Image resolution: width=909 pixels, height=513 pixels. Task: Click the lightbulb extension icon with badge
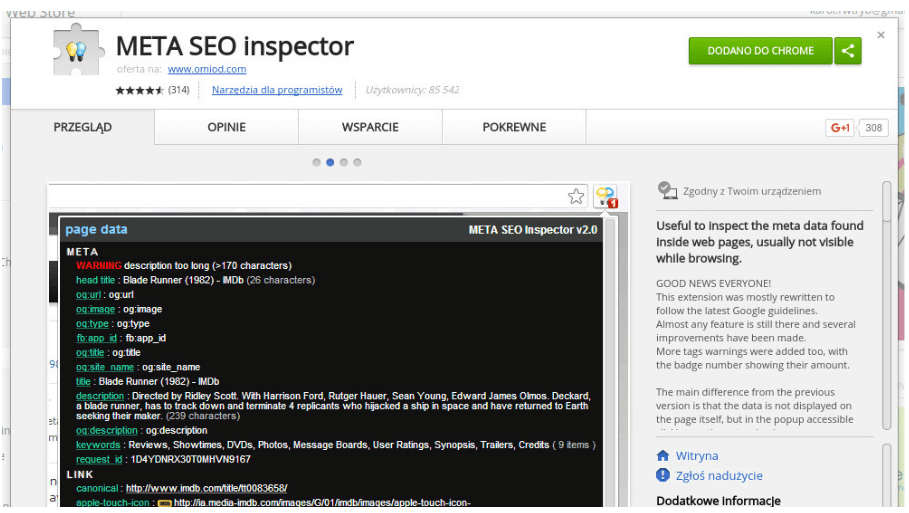[606, 197]
